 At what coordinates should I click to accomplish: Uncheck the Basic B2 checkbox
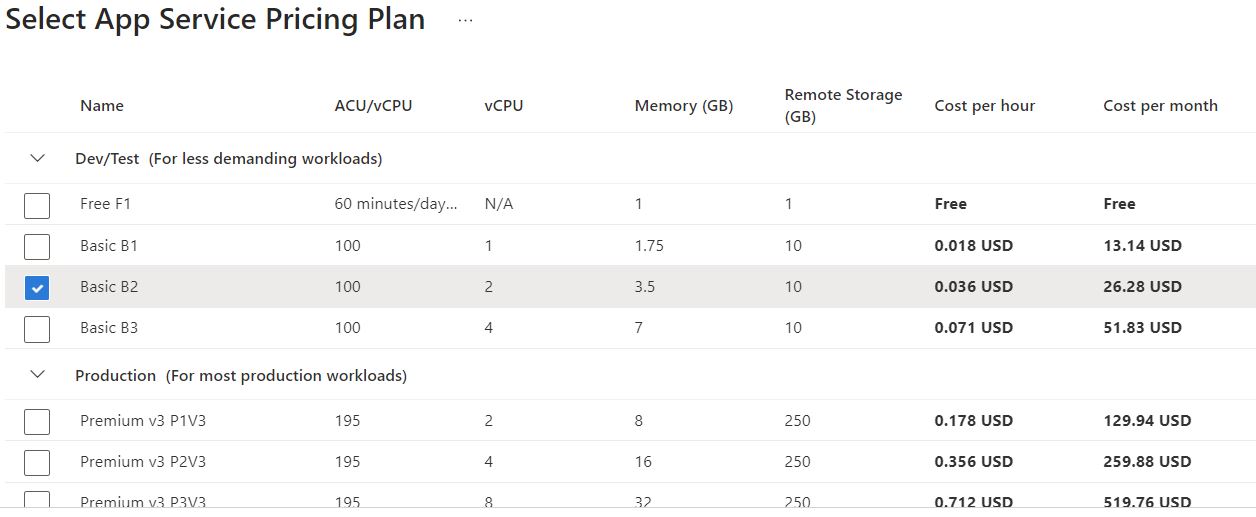tap(37, 288)
